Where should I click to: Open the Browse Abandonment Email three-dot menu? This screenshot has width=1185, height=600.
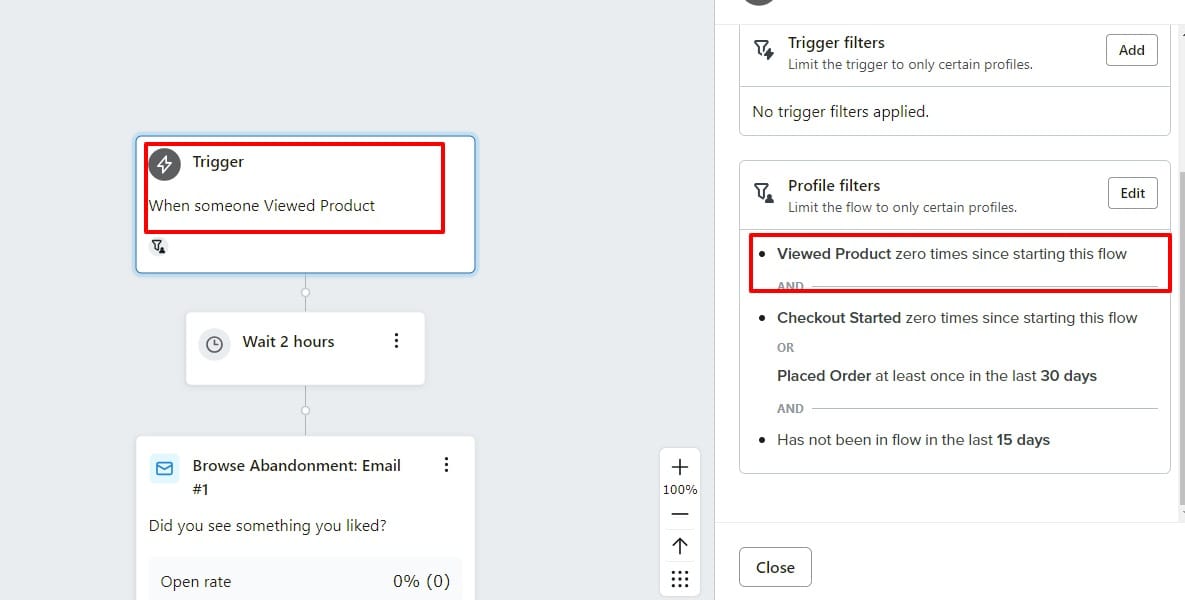pyautogui.click(x=446, y=465)
